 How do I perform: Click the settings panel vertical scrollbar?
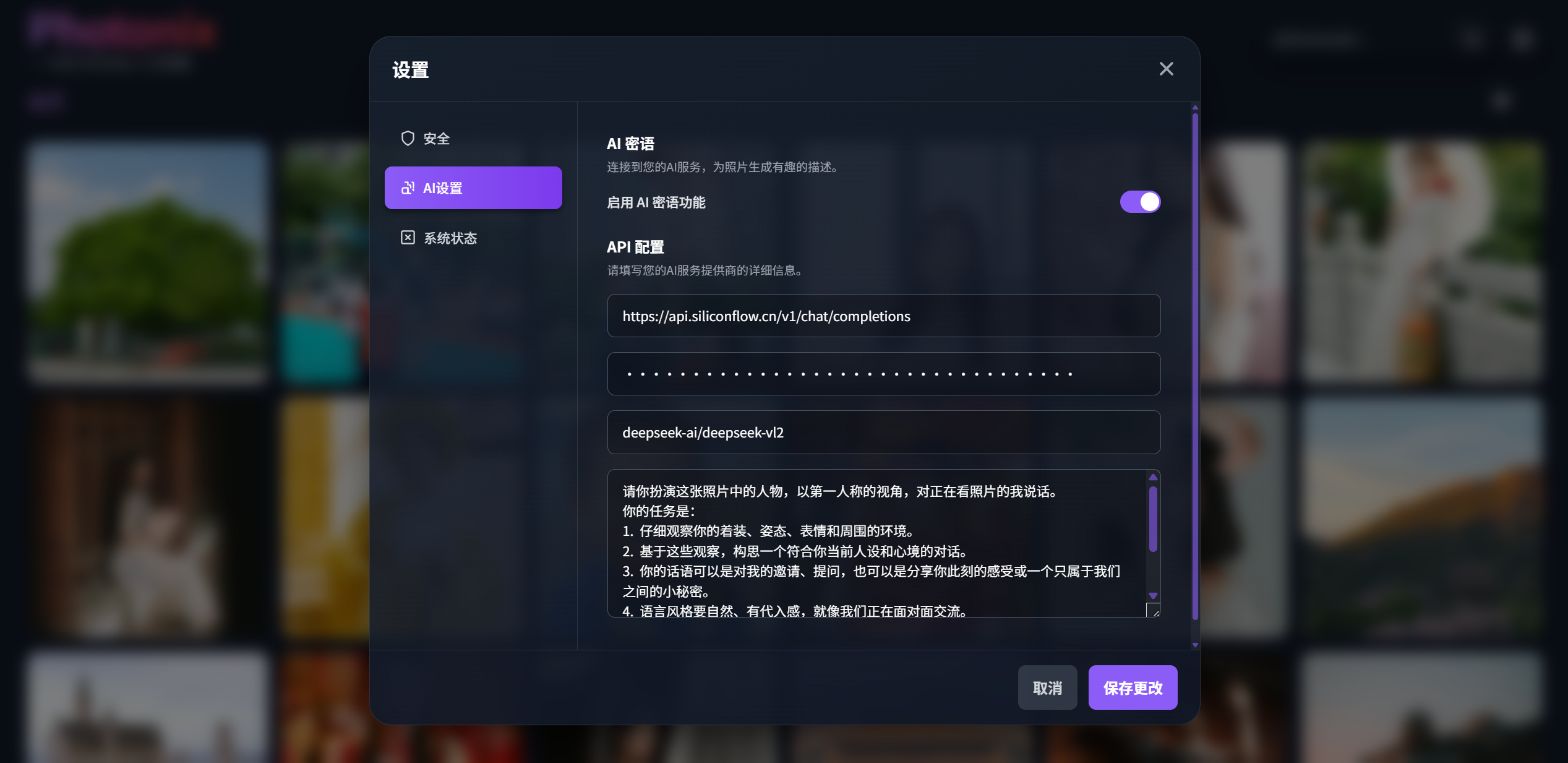1195,365
